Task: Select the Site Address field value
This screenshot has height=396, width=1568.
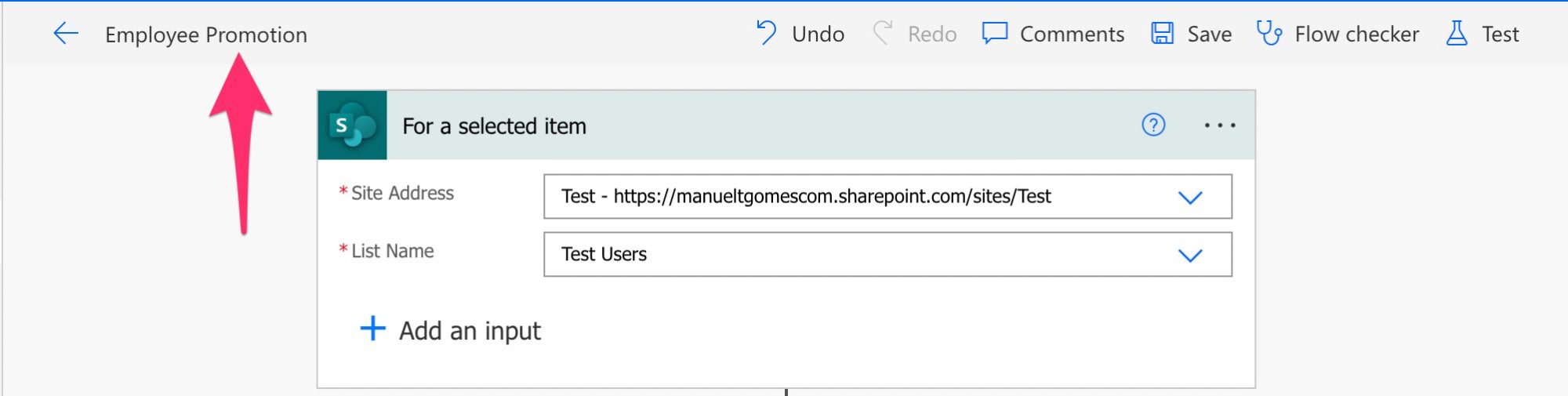Action: pyautogui.click(x=887, y=196)
